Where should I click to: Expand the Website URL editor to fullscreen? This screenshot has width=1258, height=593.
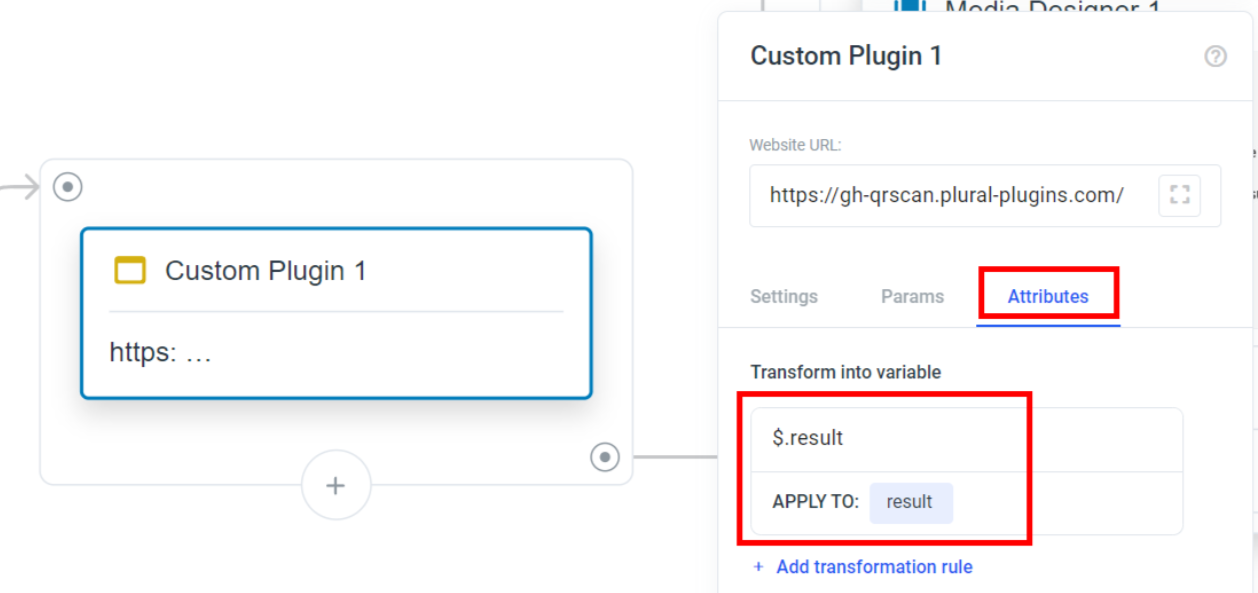pos(1180,195)
